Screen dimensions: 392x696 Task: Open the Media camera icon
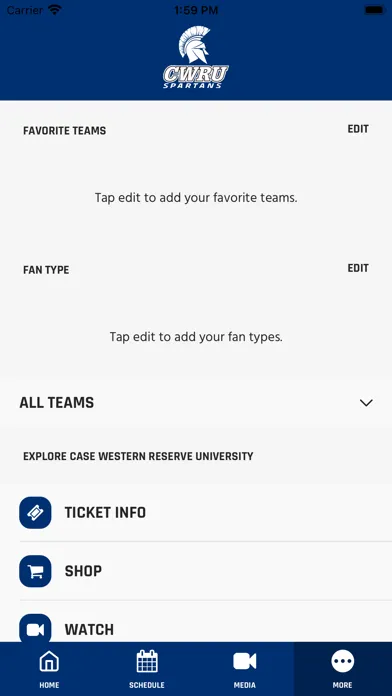pos(245,661)
